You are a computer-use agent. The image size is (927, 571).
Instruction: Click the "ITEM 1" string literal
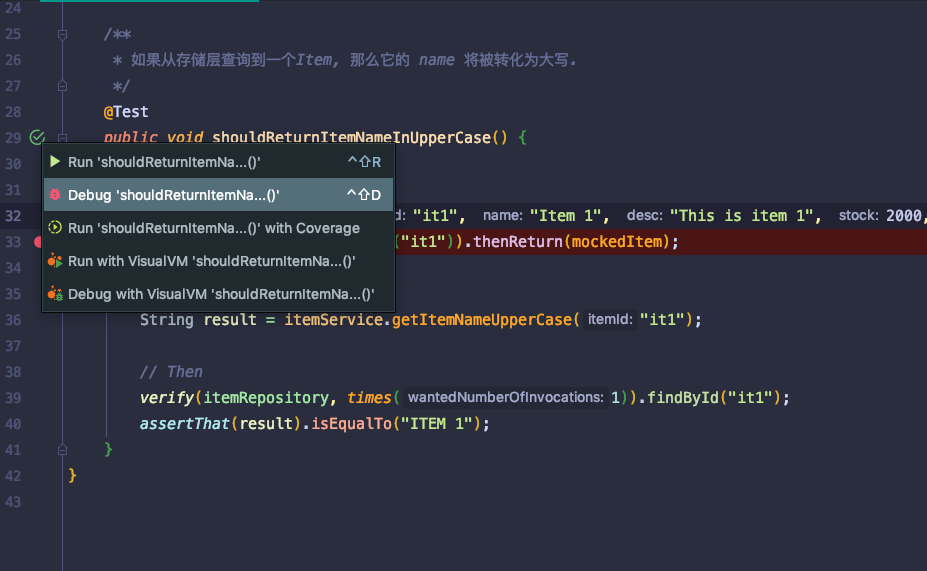point(436,424)
